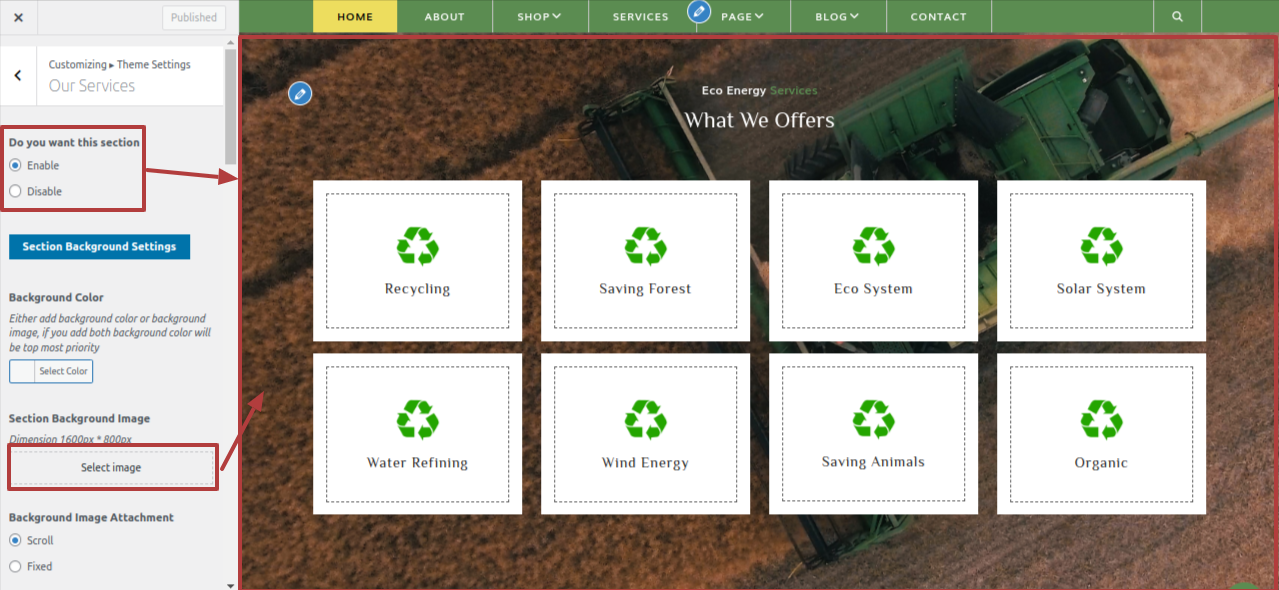Click the recycle icon in Water Refining card
Image resolution: width=1279 pixels, height=590 pixels.
[x=417, y=420]
